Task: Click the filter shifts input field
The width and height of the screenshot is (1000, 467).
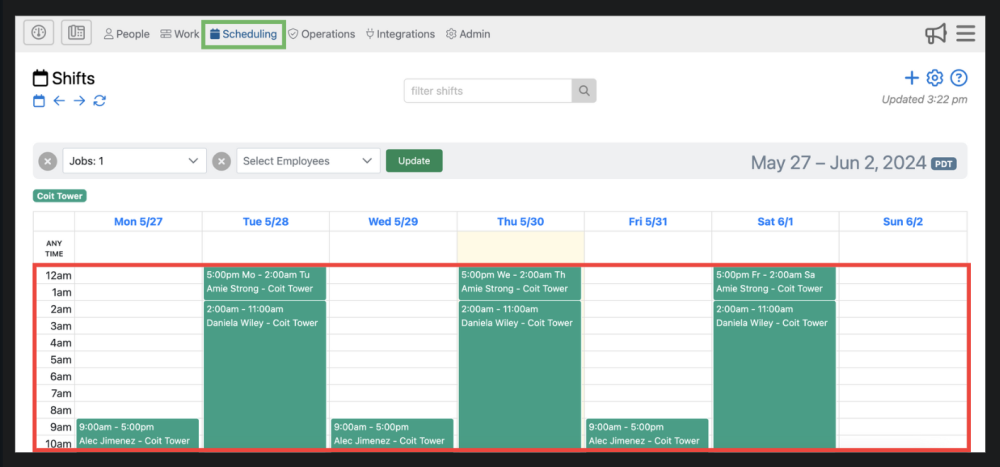Action: (x=488, y=91)
